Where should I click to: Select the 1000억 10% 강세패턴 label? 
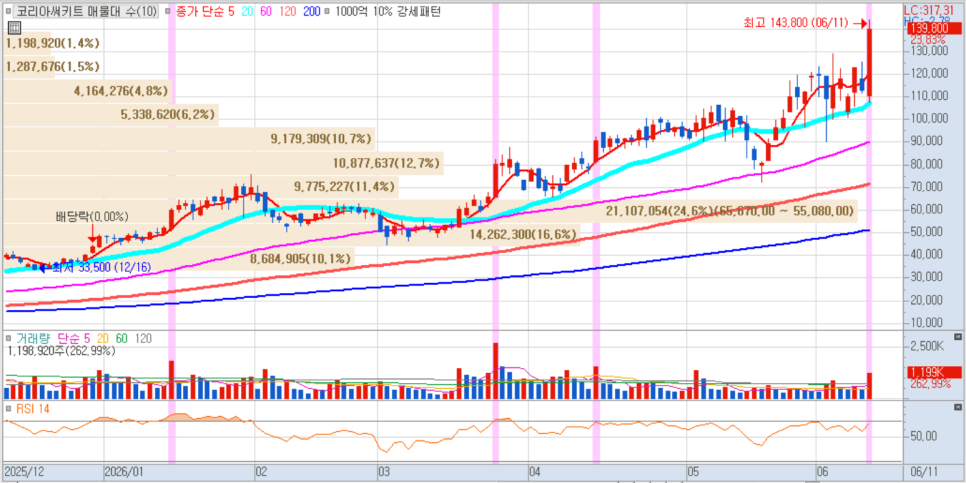pos(388,11)
